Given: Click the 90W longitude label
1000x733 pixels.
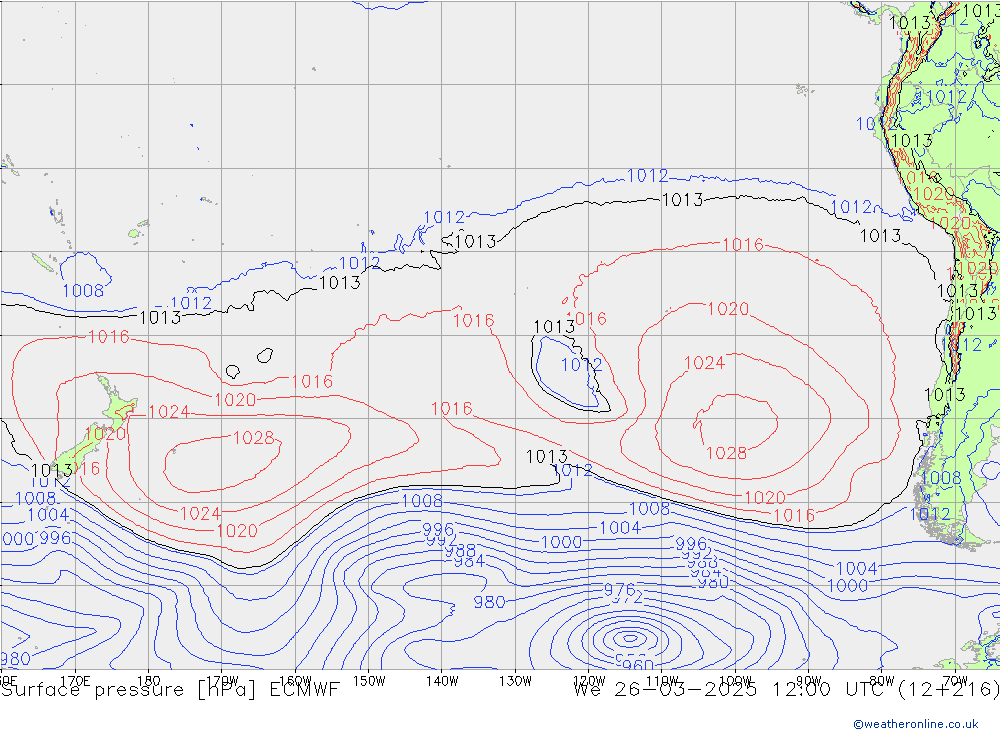Looking at the screenshot, I should coord(809,681).
